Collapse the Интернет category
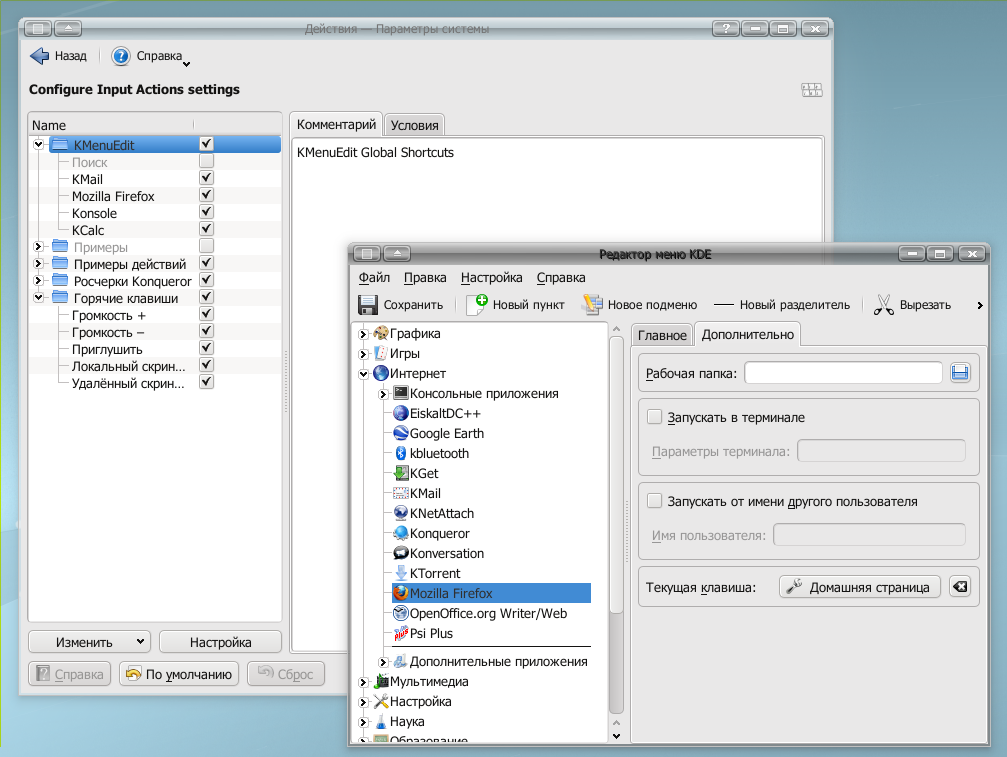The height and width of the screenshot is (757, 1007). coord(363,374)
